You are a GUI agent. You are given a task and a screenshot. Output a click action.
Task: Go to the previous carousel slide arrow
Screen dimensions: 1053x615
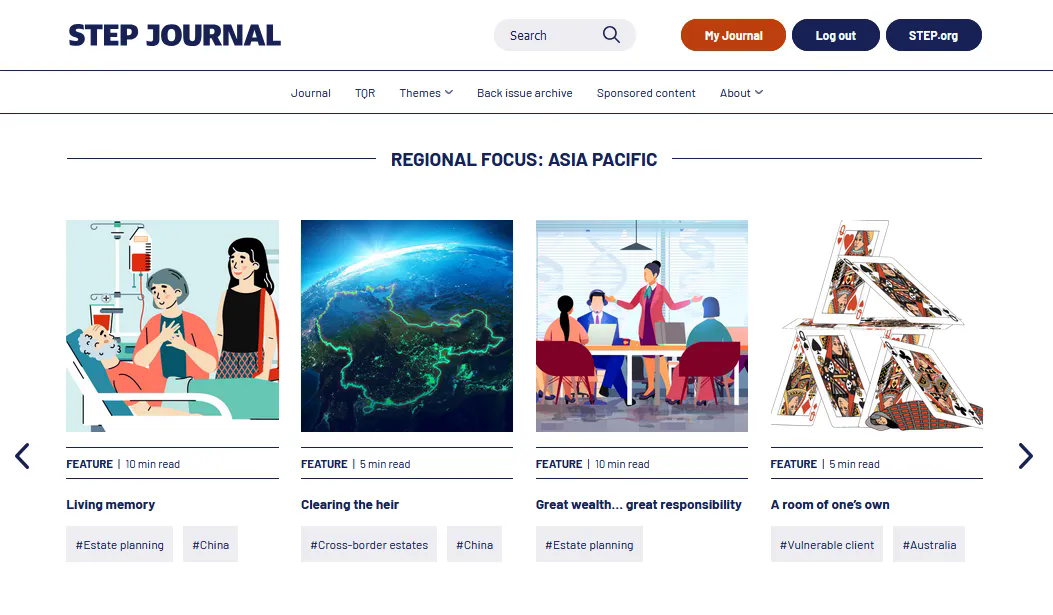[x=22, y=456]
